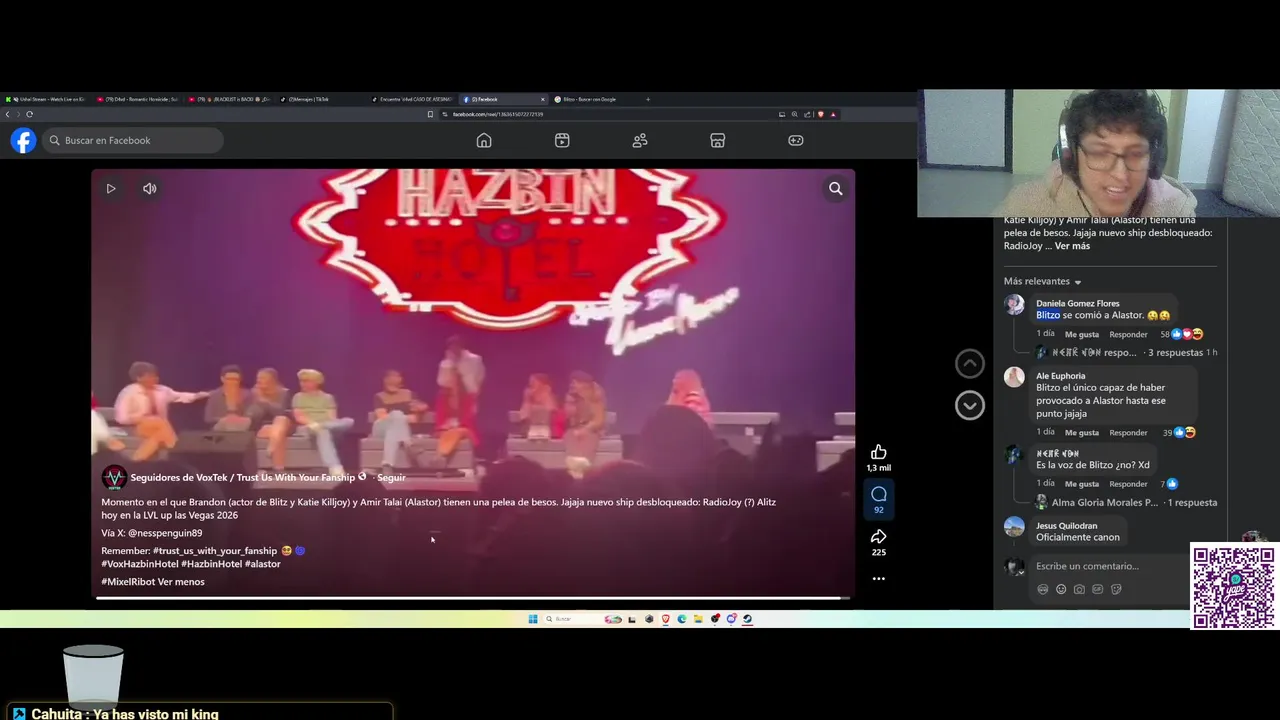Reply to Ale Euphoria's comment
The width and height of the screenshot is (1280, 720).
coord(1128,433)
